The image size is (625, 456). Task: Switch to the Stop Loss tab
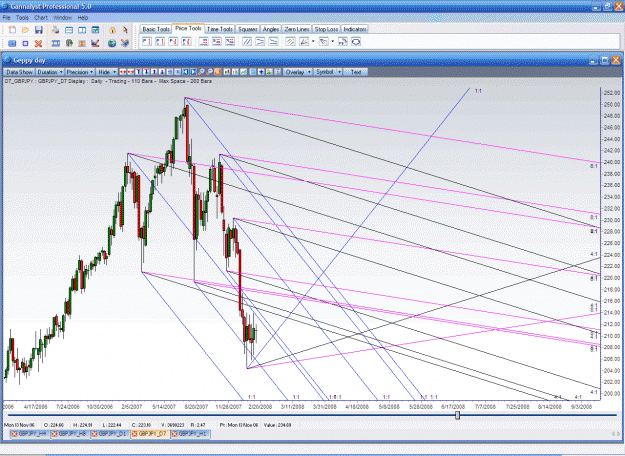click(x=326, y=29)
